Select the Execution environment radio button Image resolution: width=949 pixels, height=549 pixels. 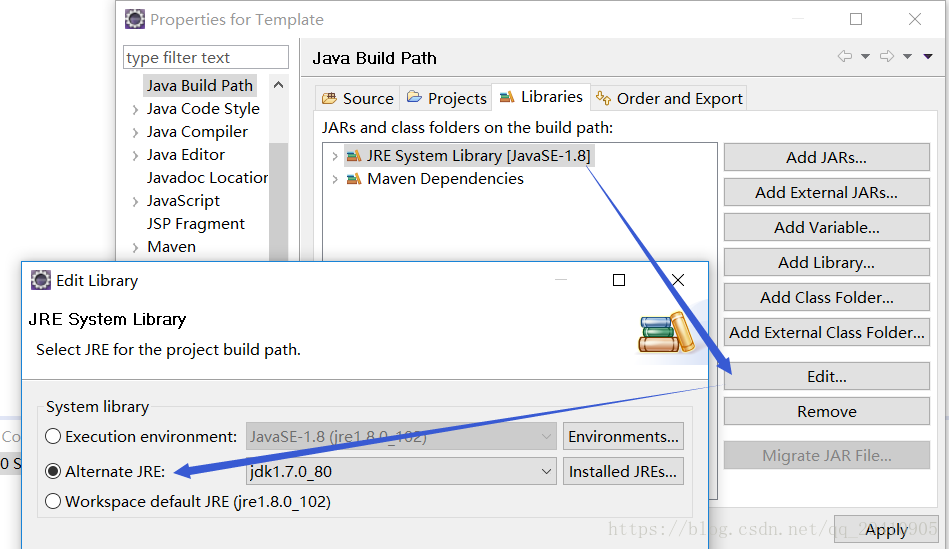(x=53, y=436)
